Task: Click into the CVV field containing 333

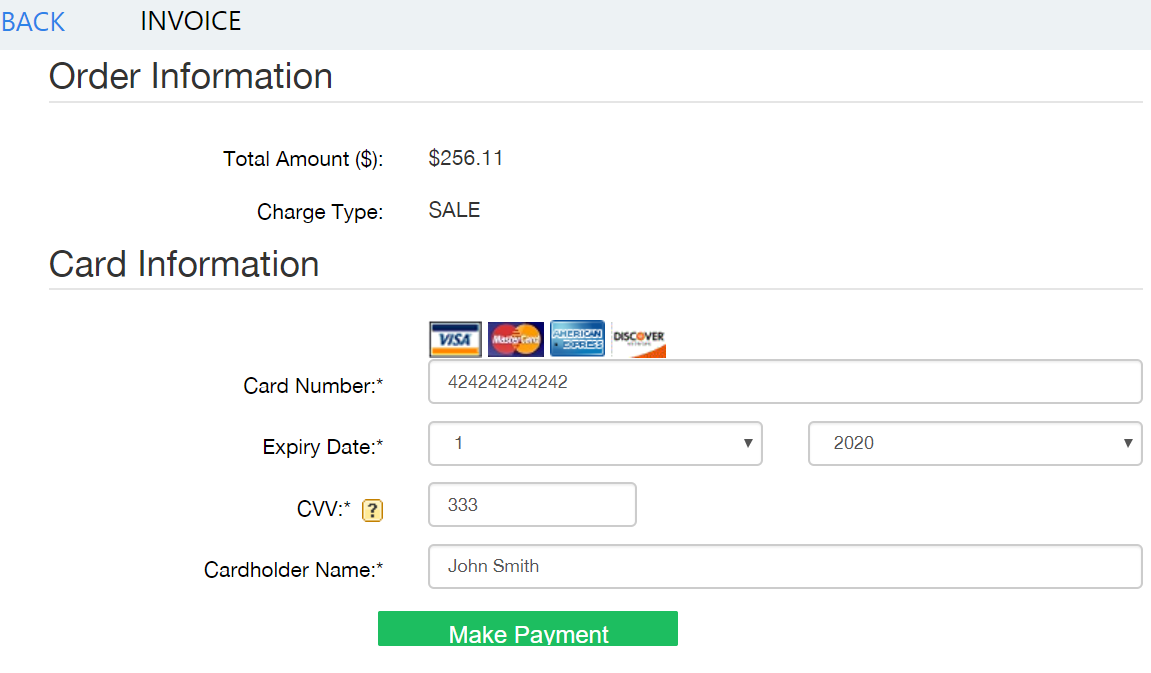Action: (532, 505)
